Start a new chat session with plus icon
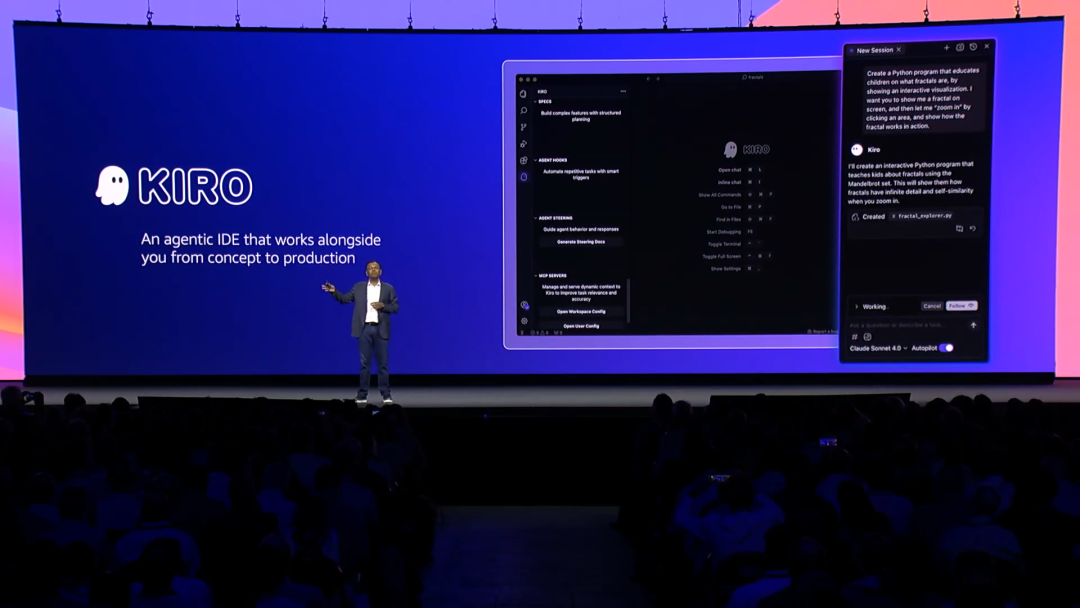1080x608 pixels. click(946, 48)
